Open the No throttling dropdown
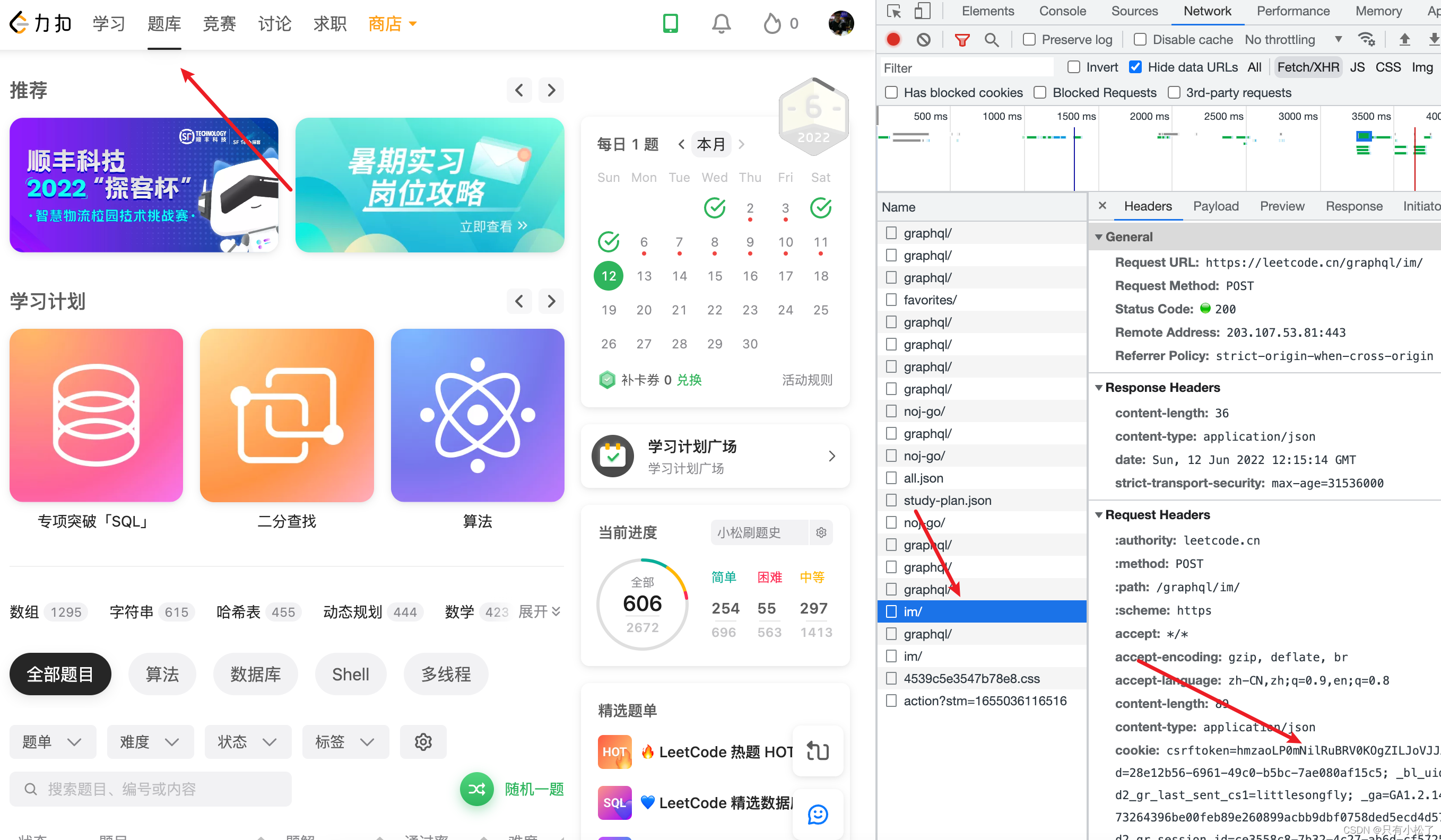 1294,39
